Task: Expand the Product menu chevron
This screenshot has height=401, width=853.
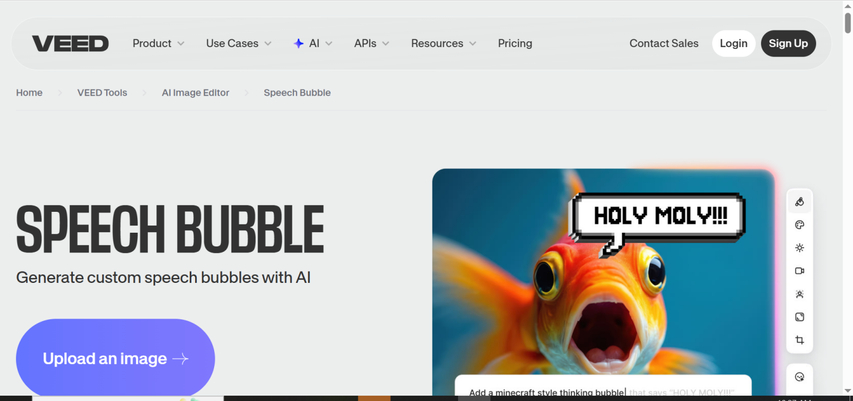Action: tap(181, 44)
